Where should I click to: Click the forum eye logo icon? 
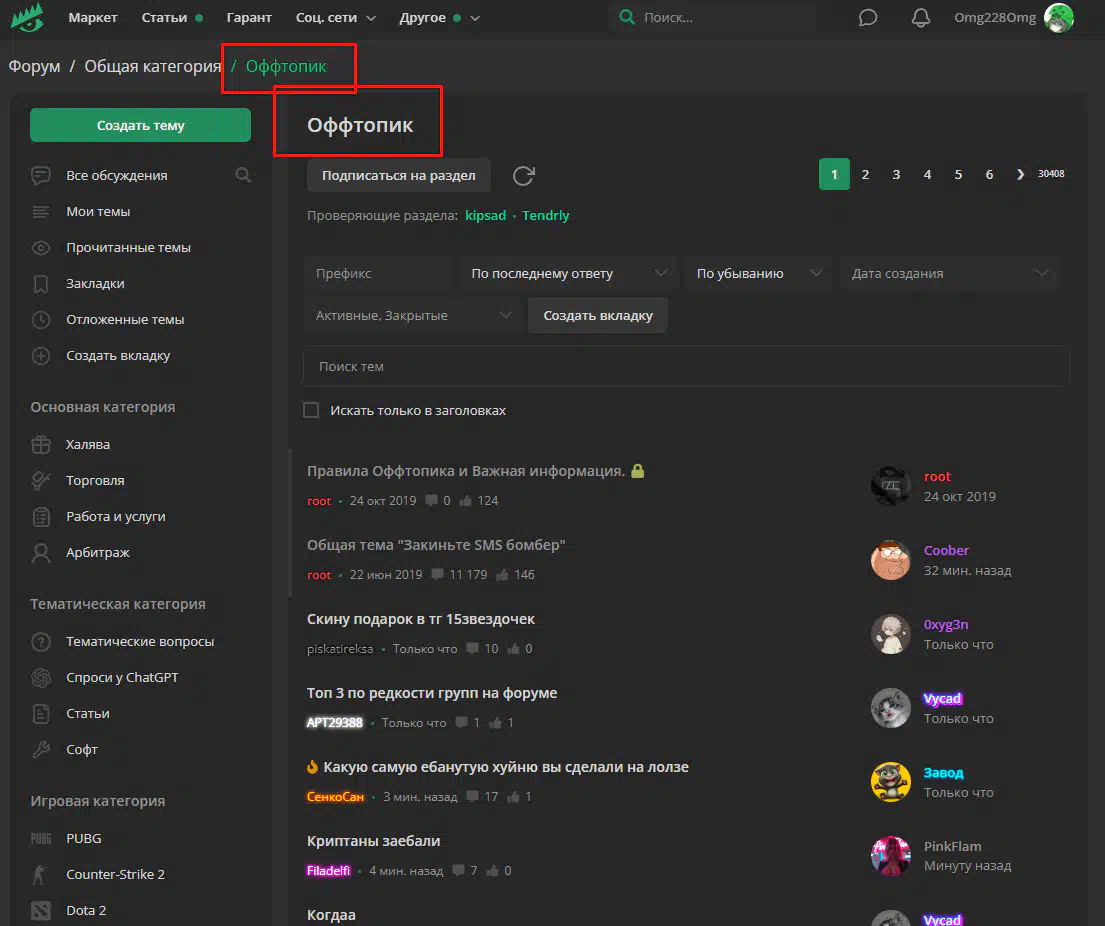28,18
